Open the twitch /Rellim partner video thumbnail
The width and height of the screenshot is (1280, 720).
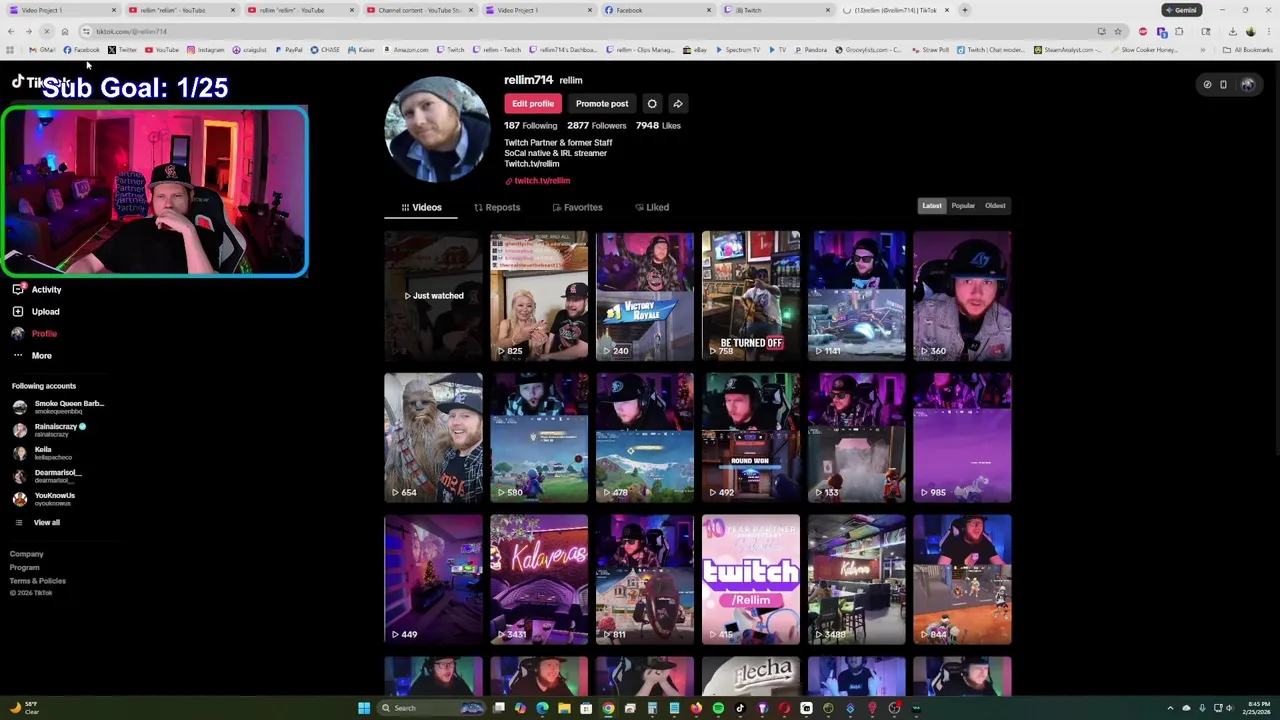[x=751, y=580]
